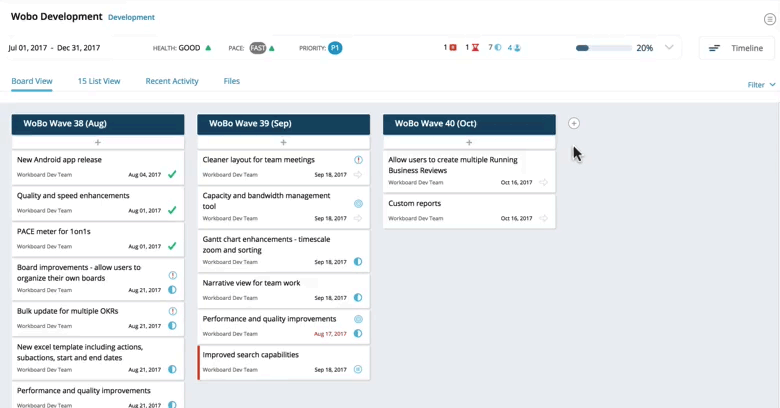This screenshot has height=408, width=780.
Task: Open the New Android app release card
Action: tap(98, 168)
